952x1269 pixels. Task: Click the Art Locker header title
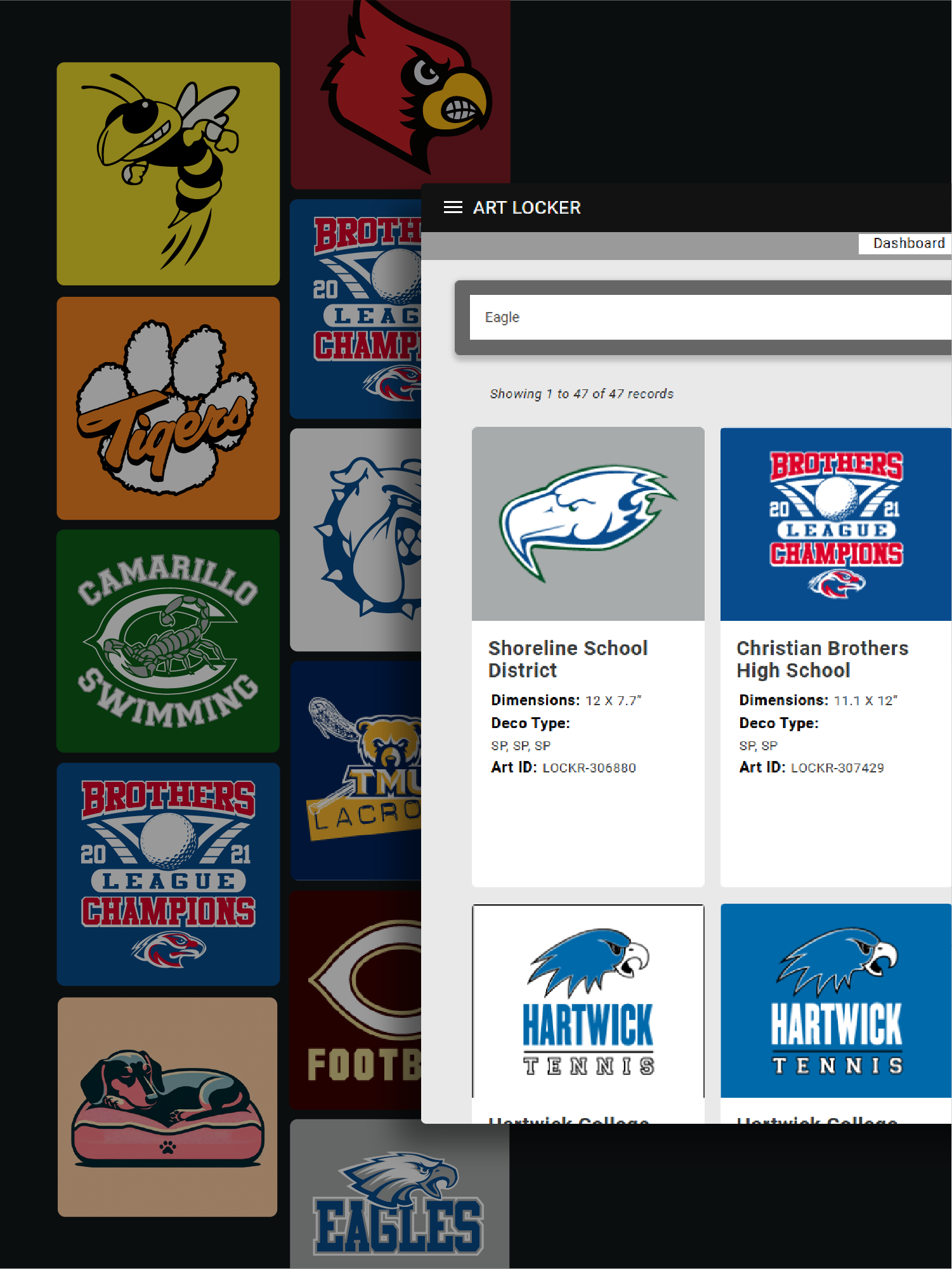pos(526,207)
